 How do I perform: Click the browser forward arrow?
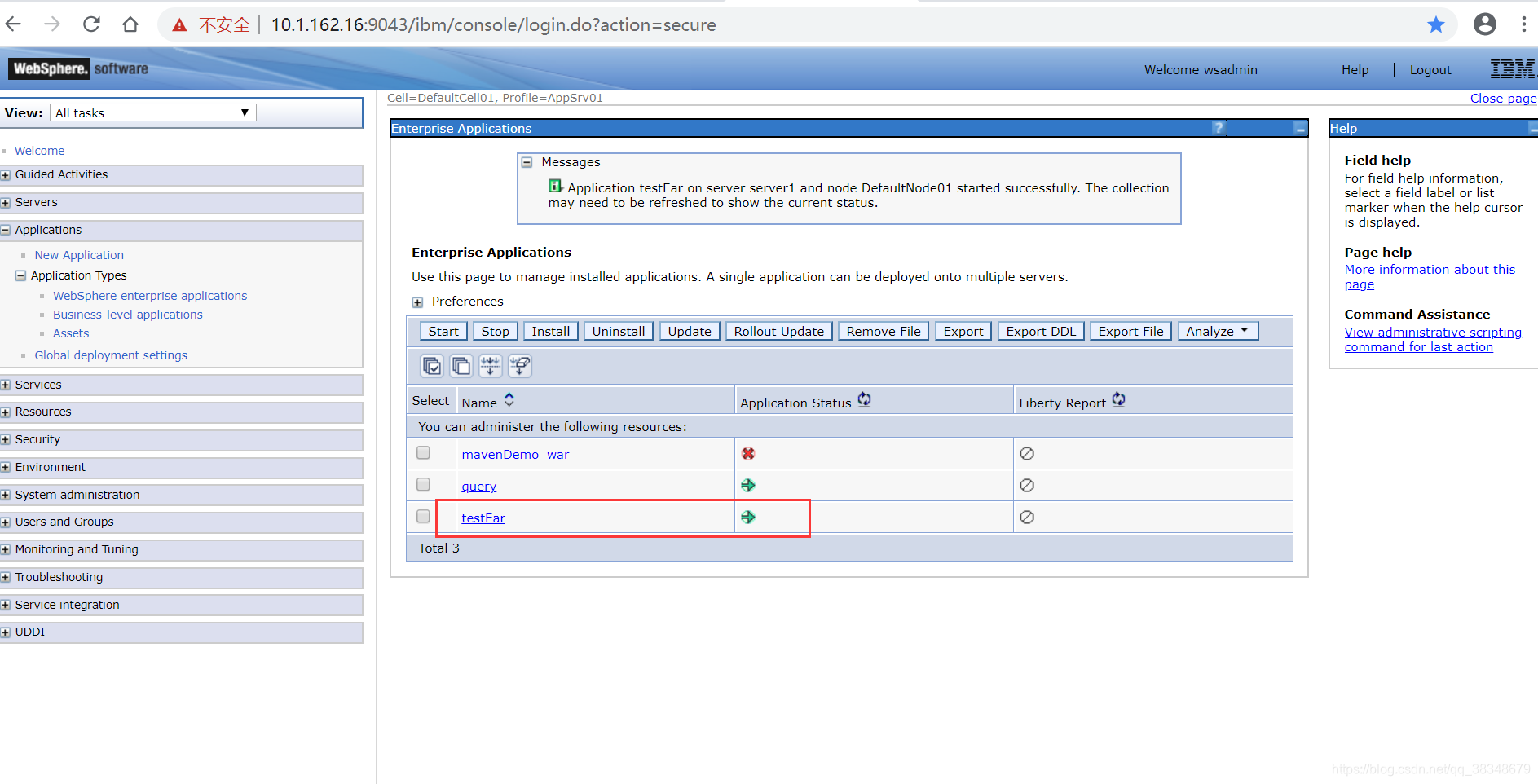pyautogui.click(x=52, y=24)
